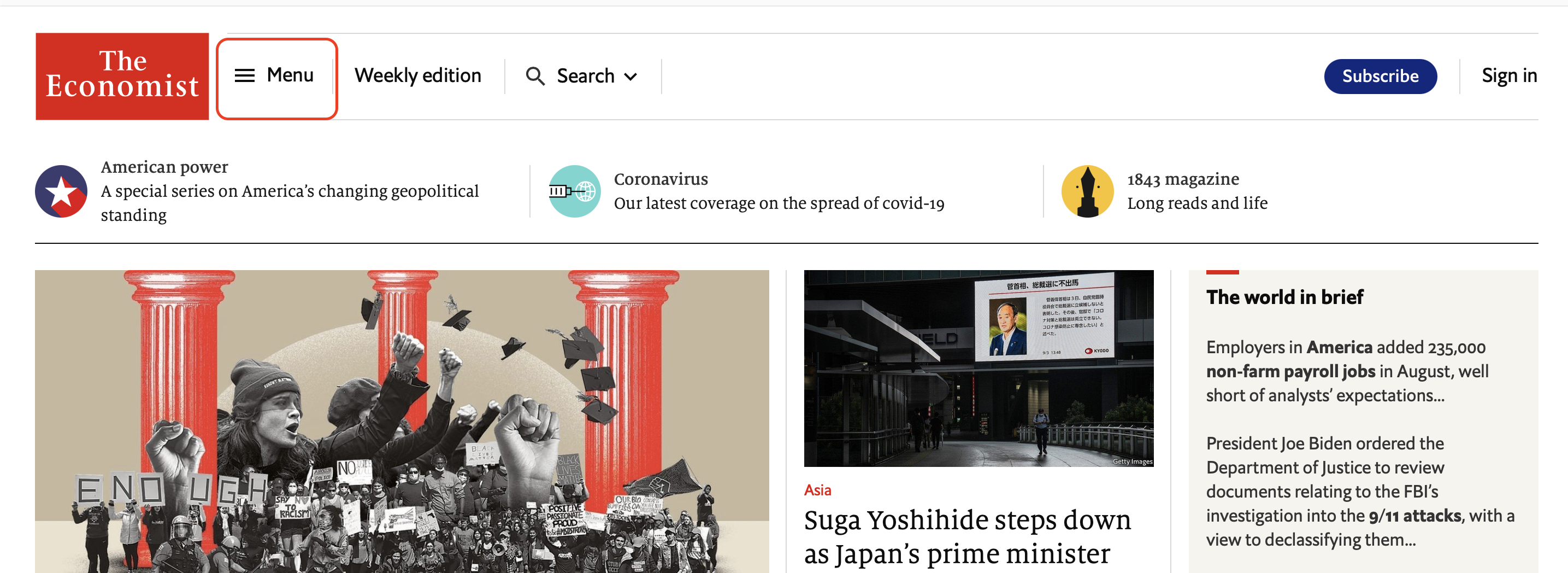Click the magnifying glass search icon
The image size is (1568, 573).
pos(535,76)
